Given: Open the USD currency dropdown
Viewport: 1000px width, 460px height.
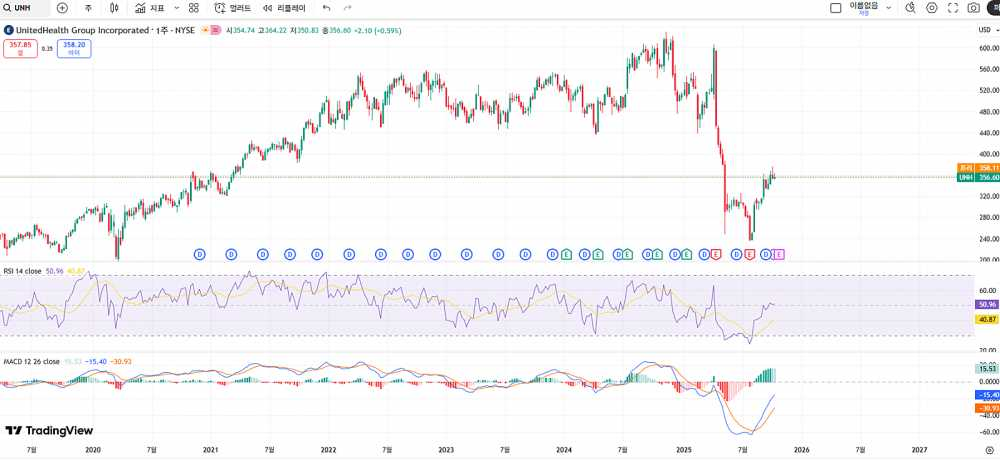Looking at the screenshot, I should point(988,30).
